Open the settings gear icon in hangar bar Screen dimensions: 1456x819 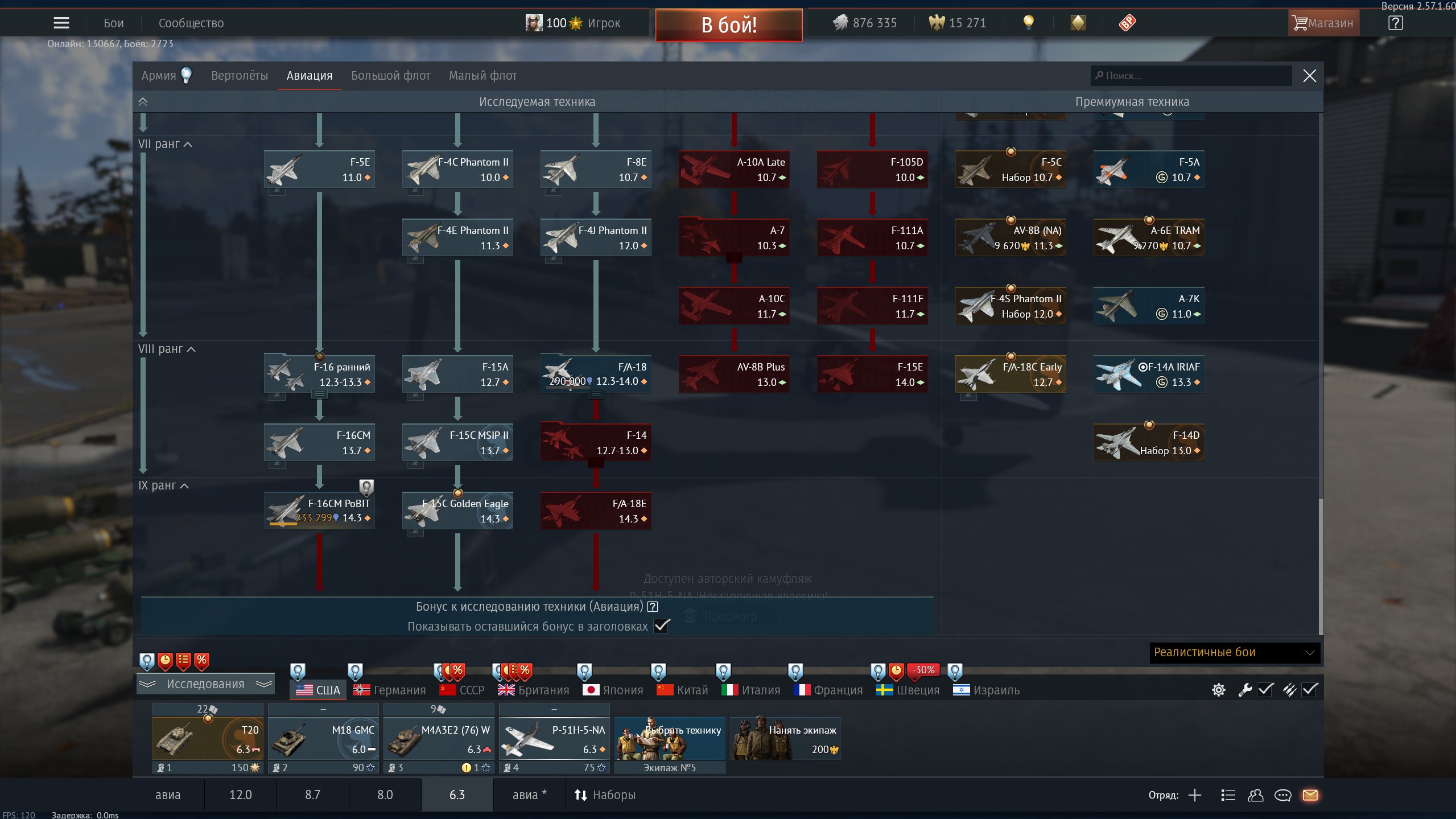coord(1218,690)
